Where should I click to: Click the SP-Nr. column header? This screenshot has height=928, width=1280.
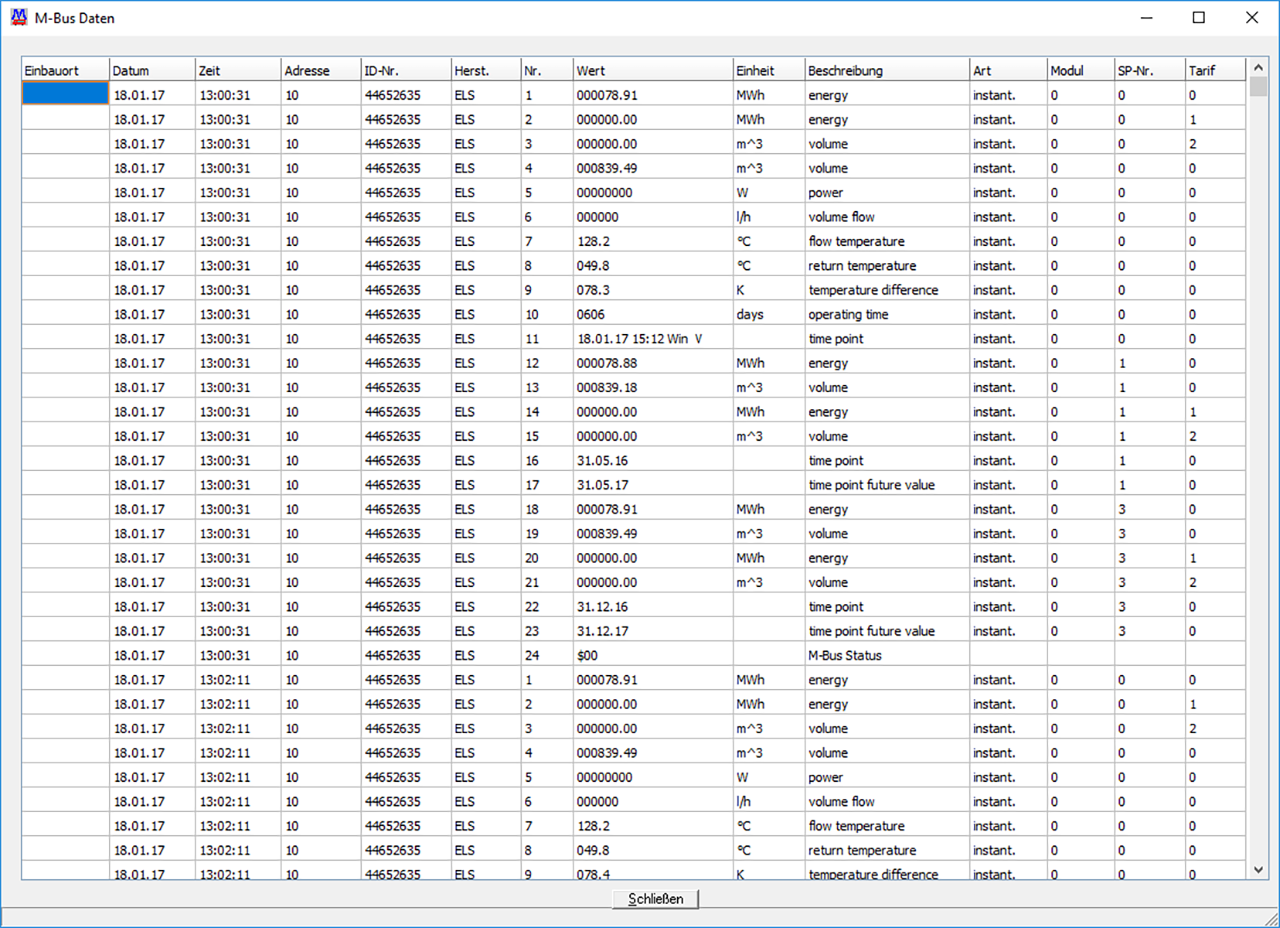1149,71
